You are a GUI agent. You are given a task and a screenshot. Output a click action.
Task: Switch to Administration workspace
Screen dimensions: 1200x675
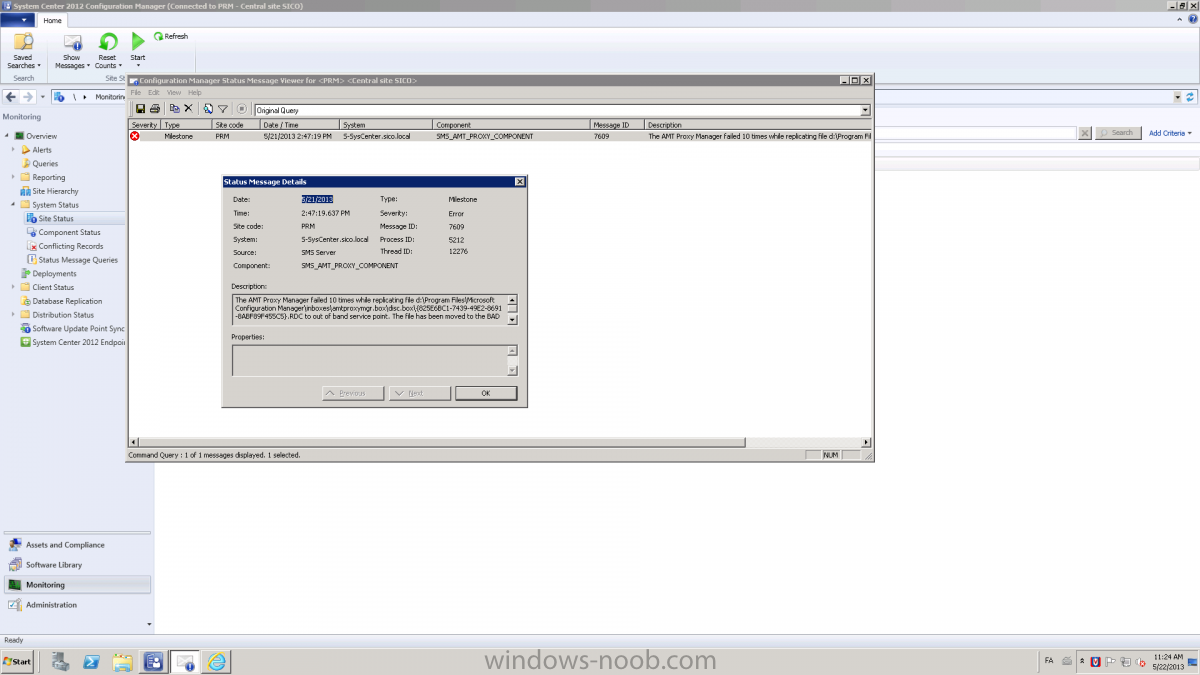point(78,605)
